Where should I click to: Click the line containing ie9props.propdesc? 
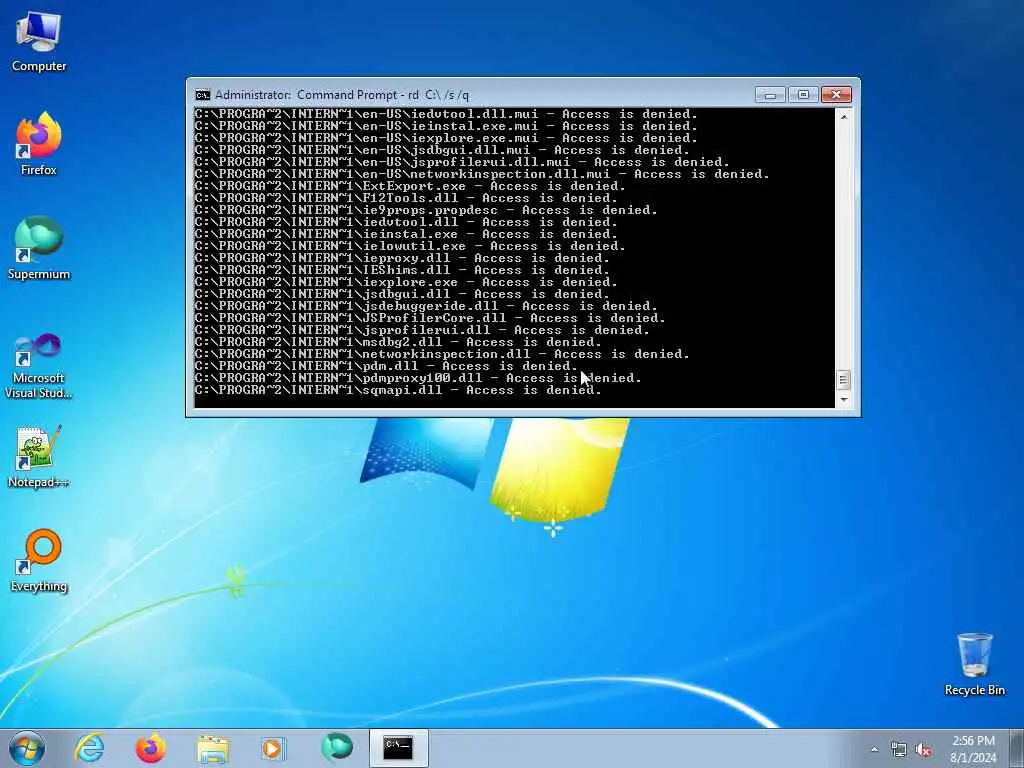point(426,210)
